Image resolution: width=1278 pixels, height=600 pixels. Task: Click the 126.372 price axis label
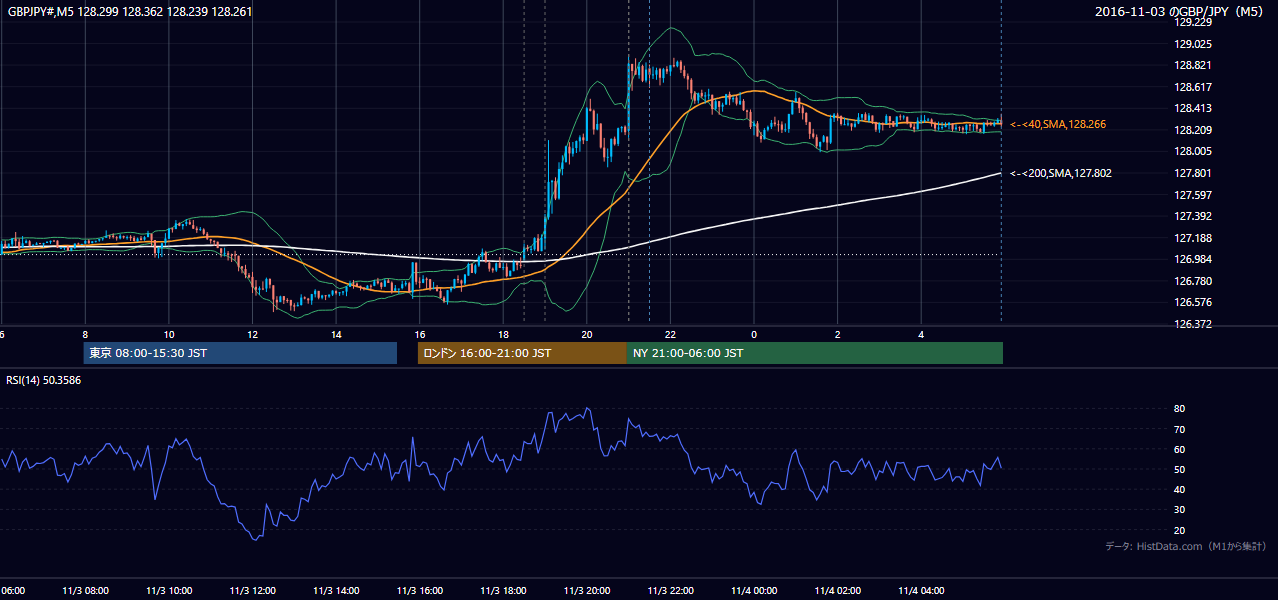click(x=1192, y=324)
